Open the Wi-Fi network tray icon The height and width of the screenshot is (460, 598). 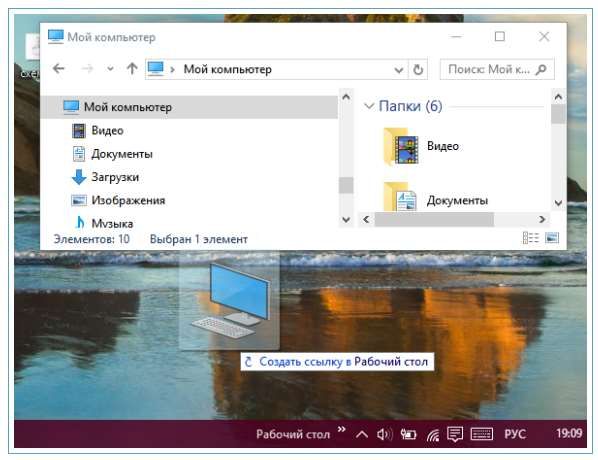click(432, 434)
